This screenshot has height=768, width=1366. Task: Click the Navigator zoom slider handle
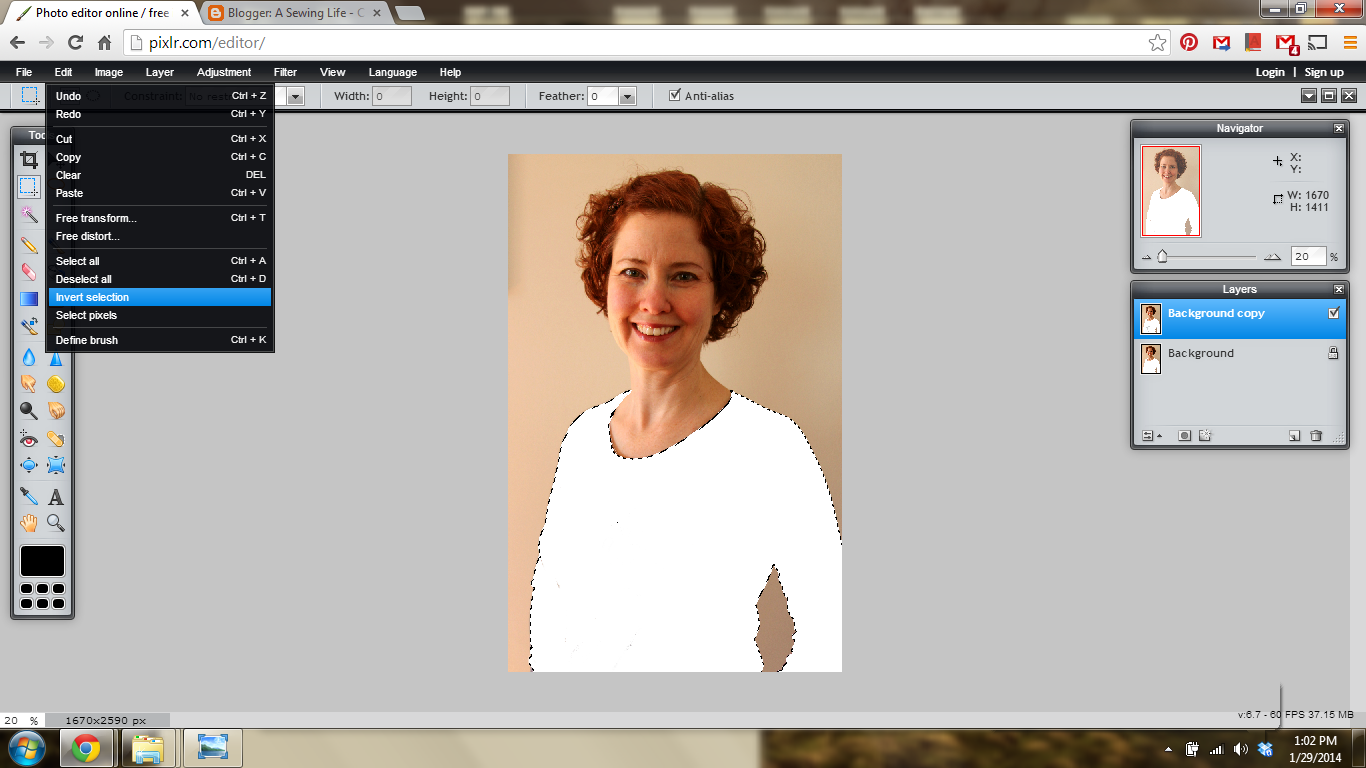[x=1162, y=256]
